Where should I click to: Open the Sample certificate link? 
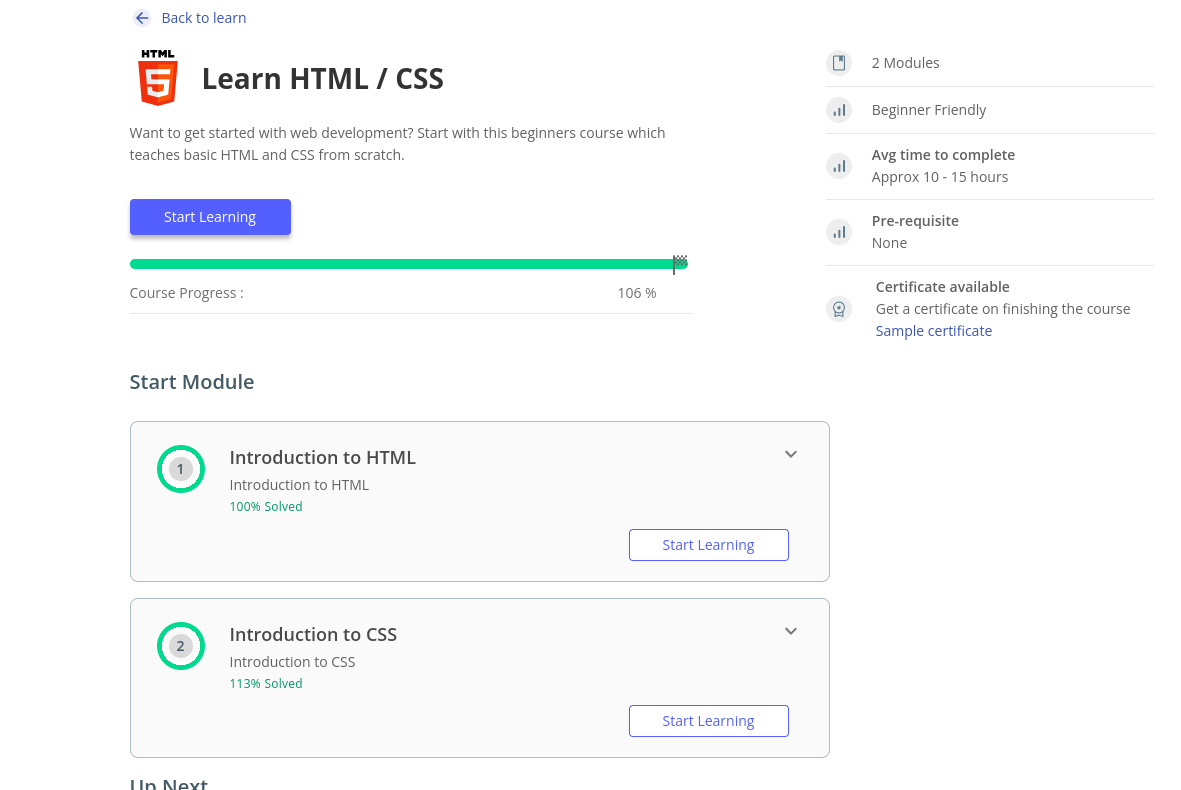pos(934,331)
